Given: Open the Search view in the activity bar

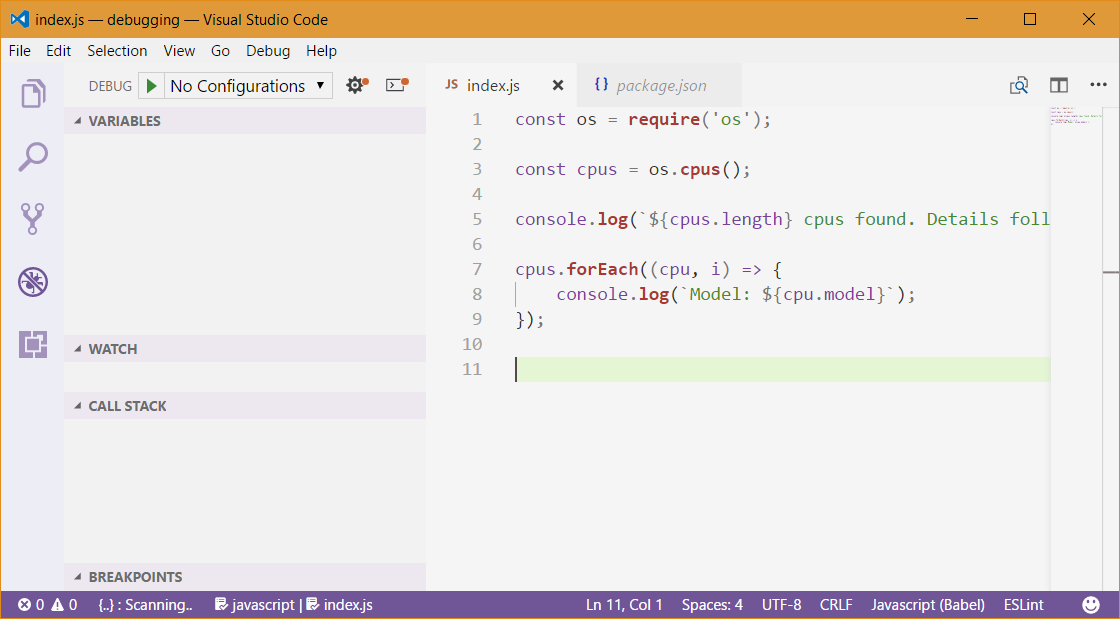Looking at the screenshot, I should (33, 156).
